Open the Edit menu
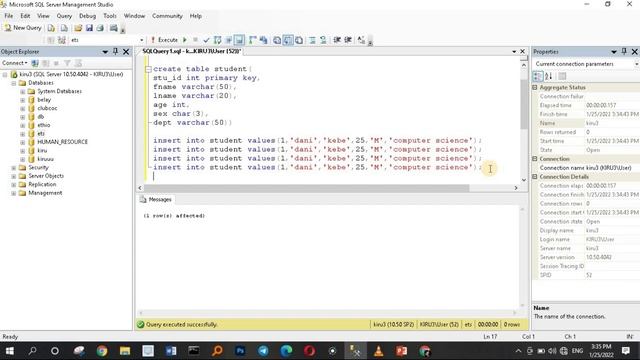 click(x=25, y=16)
